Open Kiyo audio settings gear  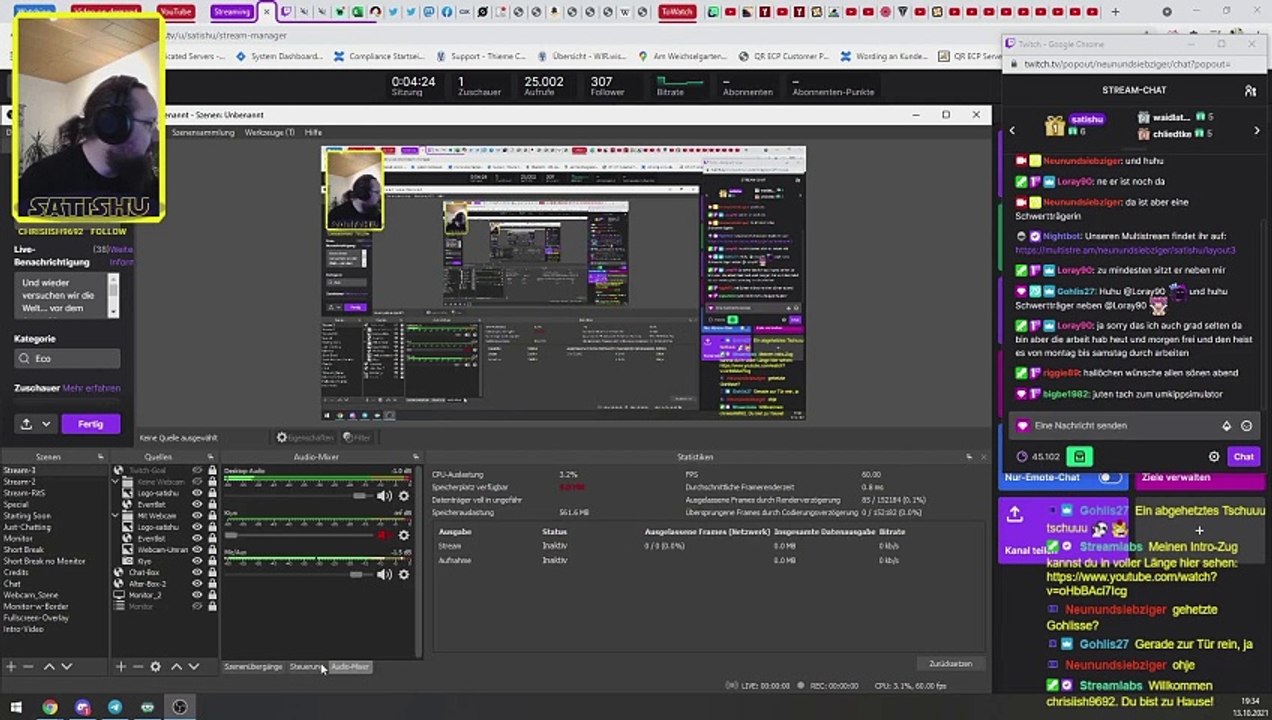click(403, 535)
